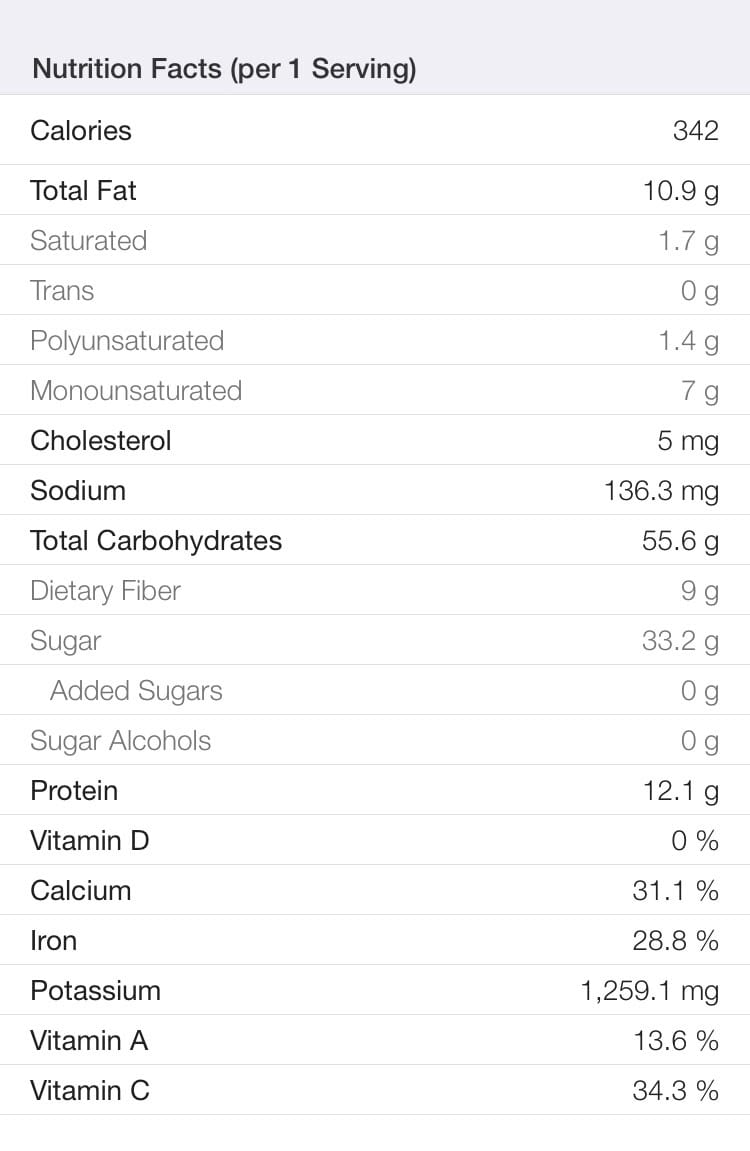Screen dimensions: 750x1151
Task: Tap the Added Sugars sub-row
Action: coord(375,689)
